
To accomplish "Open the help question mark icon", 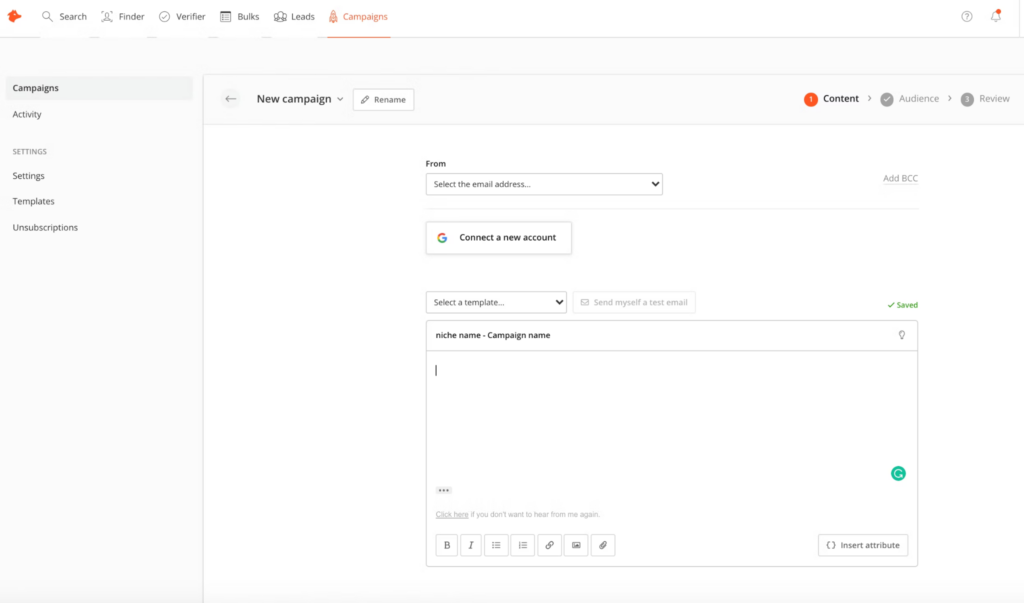I will click(966, 16).
